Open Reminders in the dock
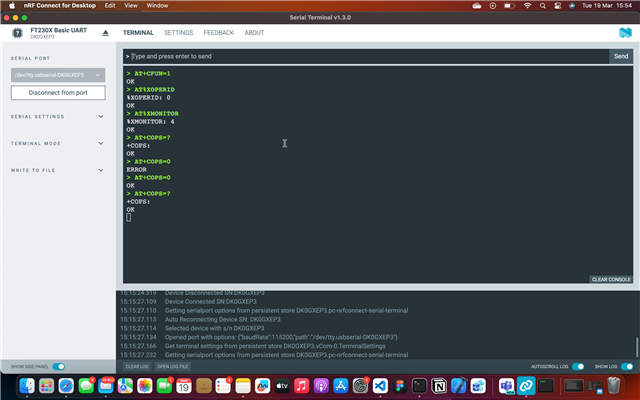Image resolution: width=640 pixels, height=400 pixels. [223, 385]
